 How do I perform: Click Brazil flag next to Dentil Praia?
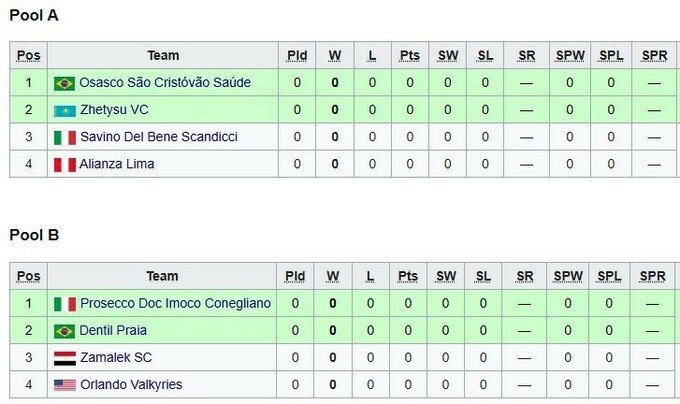pos(64,331)
